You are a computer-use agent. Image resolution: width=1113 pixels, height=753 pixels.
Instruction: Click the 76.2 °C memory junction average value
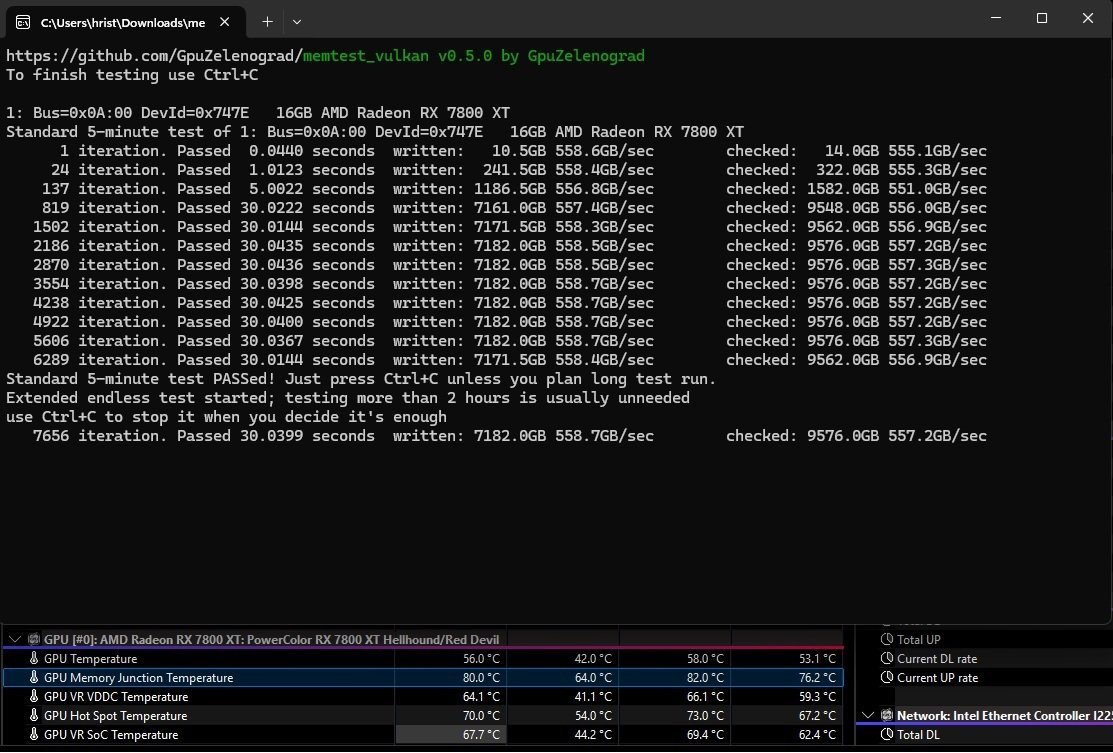point(817,678)
